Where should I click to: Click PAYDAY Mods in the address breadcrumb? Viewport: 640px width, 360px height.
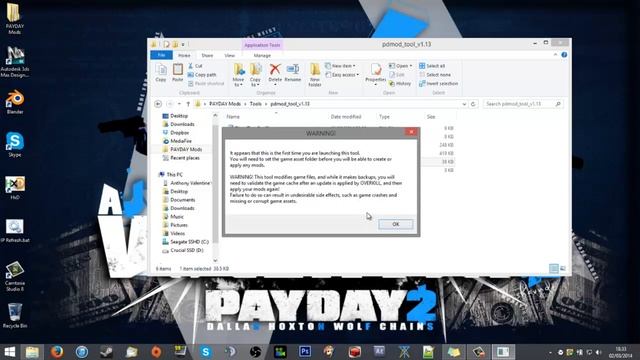(224, 104)
